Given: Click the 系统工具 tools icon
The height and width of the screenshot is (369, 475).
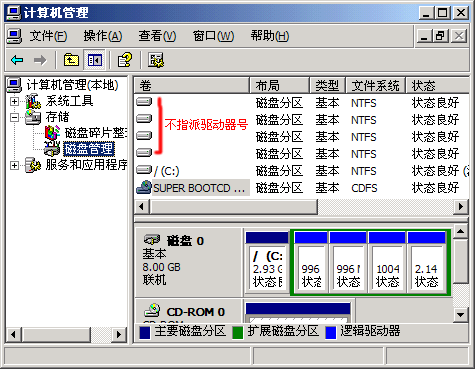Looking at the screenshot, I should 33,101.
